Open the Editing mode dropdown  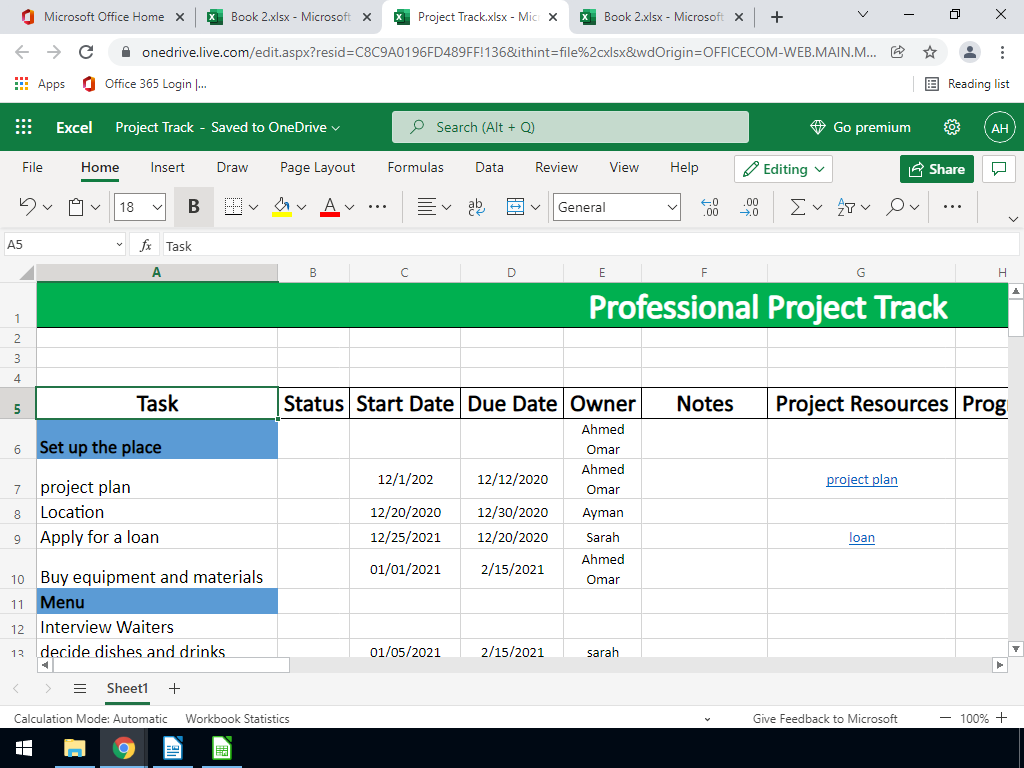click(x=783, y=169)
